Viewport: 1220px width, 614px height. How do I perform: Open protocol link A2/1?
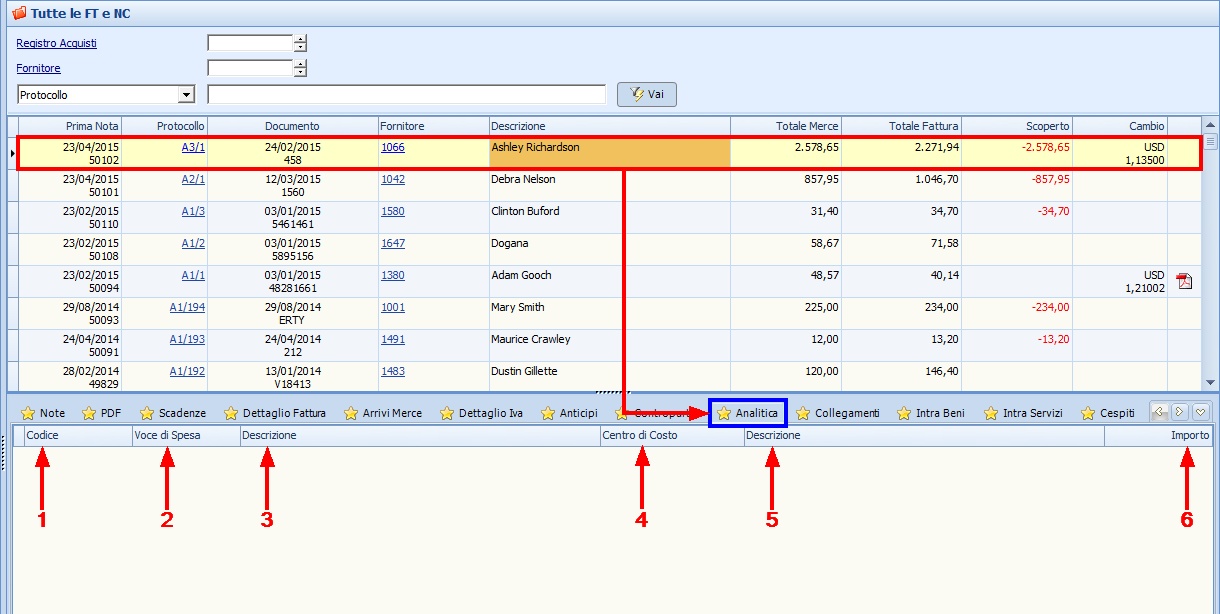click(x=193, y=179)
